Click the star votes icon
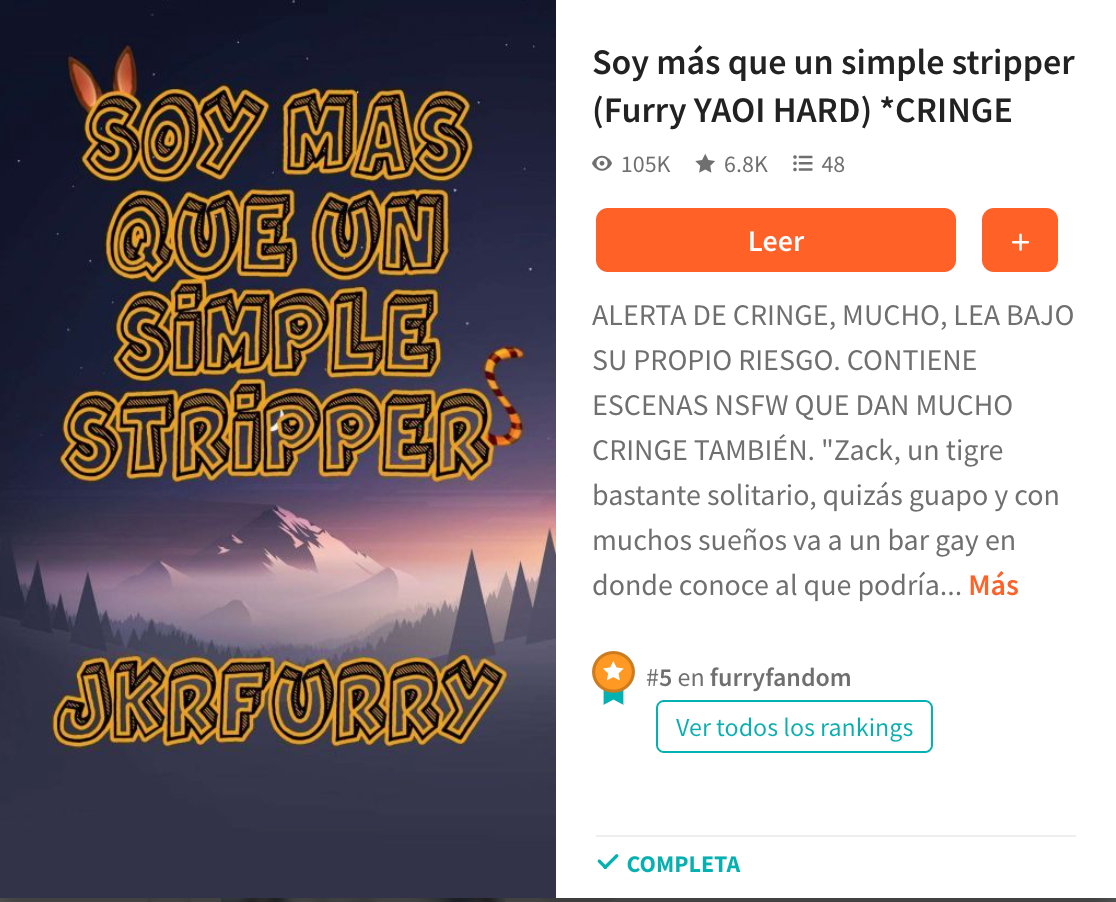 tap(705, 164)
